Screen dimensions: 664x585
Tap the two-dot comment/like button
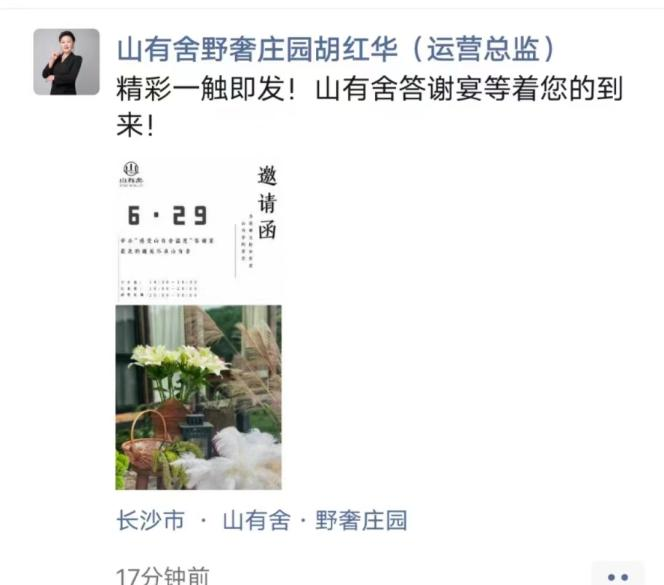pyautogui.click(x=617, y=577)
